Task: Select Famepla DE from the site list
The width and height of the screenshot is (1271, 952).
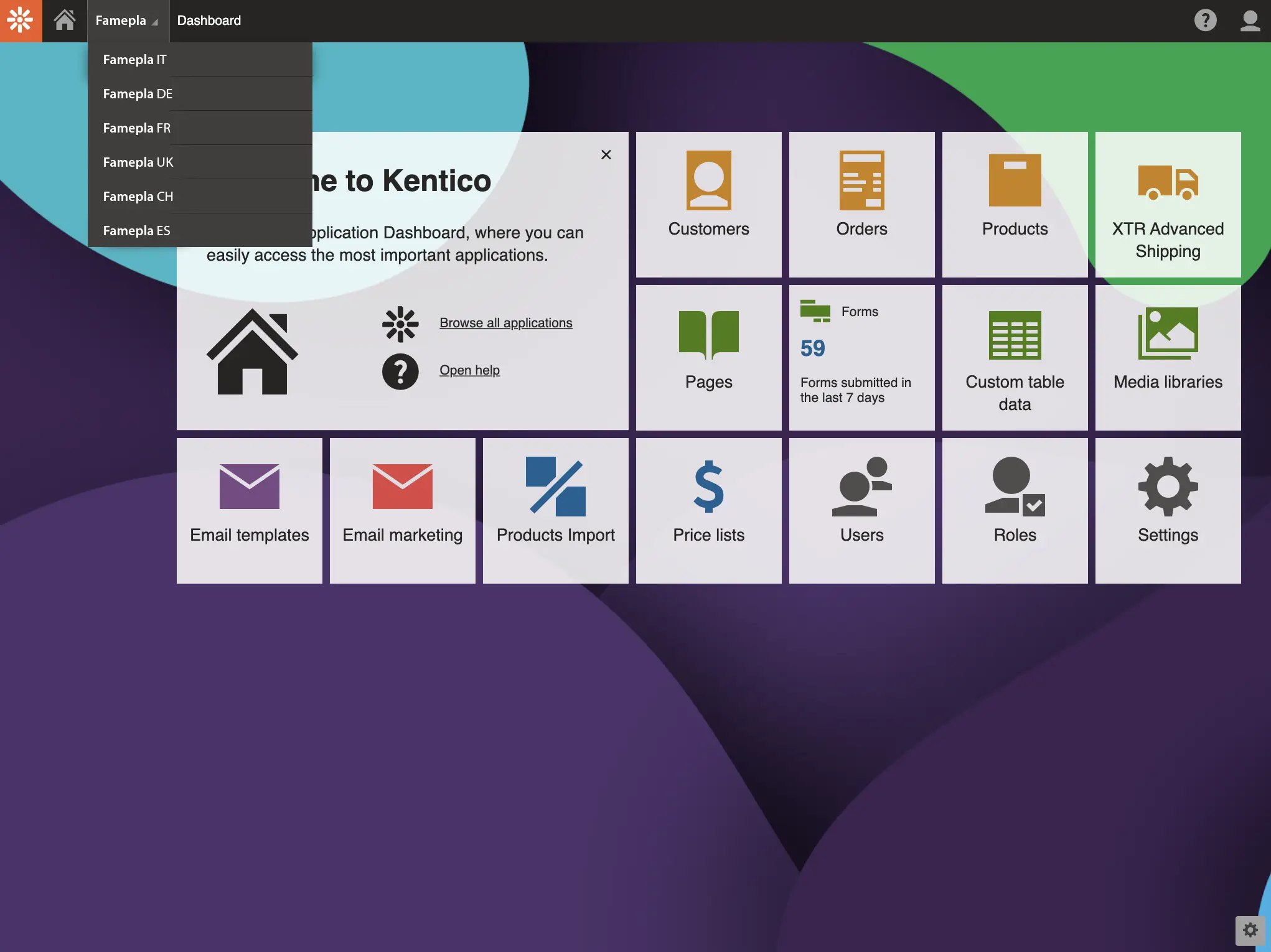Action: 136,93
